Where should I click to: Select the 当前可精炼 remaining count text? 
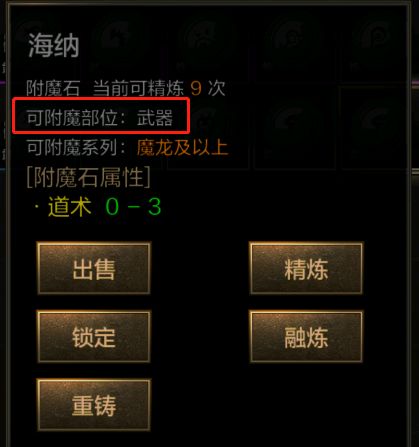(138, 88)
